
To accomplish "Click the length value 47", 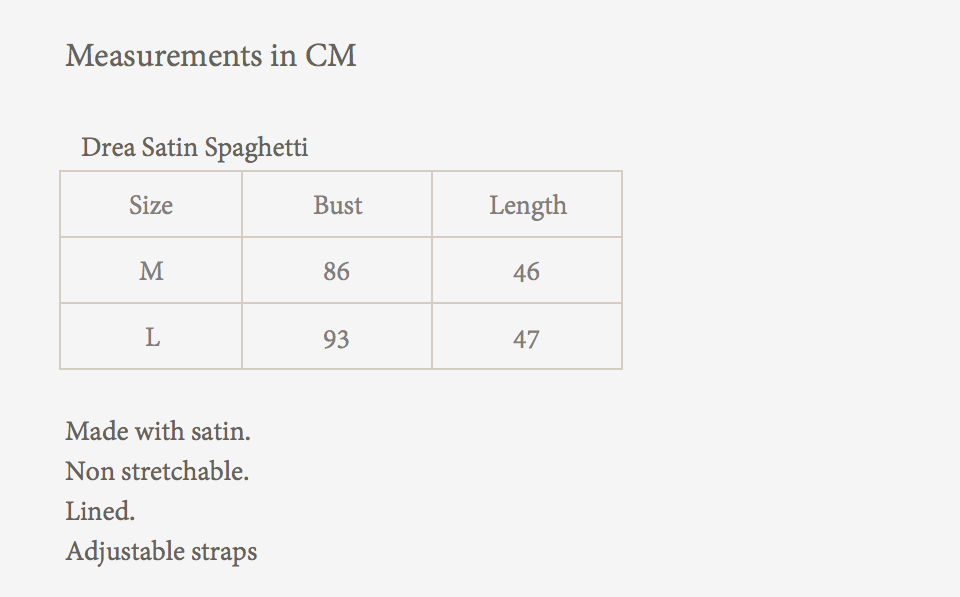I will pos(526,339).
